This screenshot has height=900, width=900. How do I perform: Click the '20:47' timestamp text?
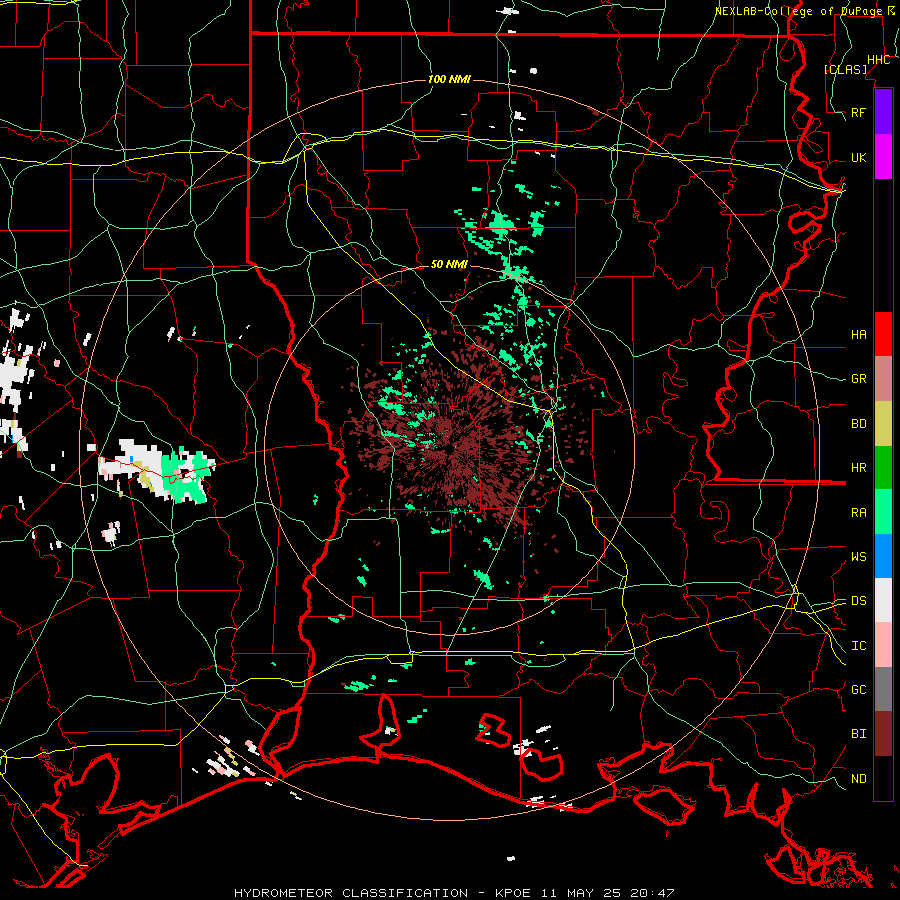651,893
